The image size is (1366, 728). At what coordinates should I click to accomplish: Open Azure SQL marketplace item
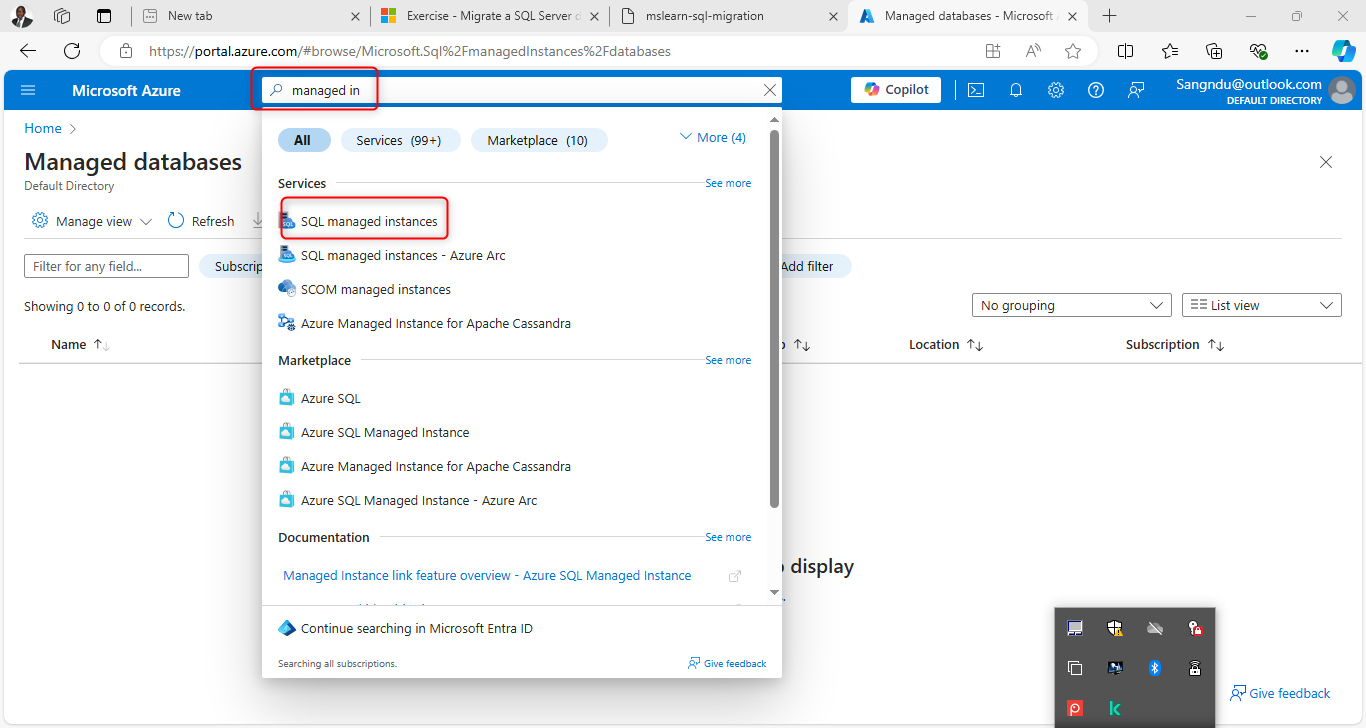click(330, 398)
